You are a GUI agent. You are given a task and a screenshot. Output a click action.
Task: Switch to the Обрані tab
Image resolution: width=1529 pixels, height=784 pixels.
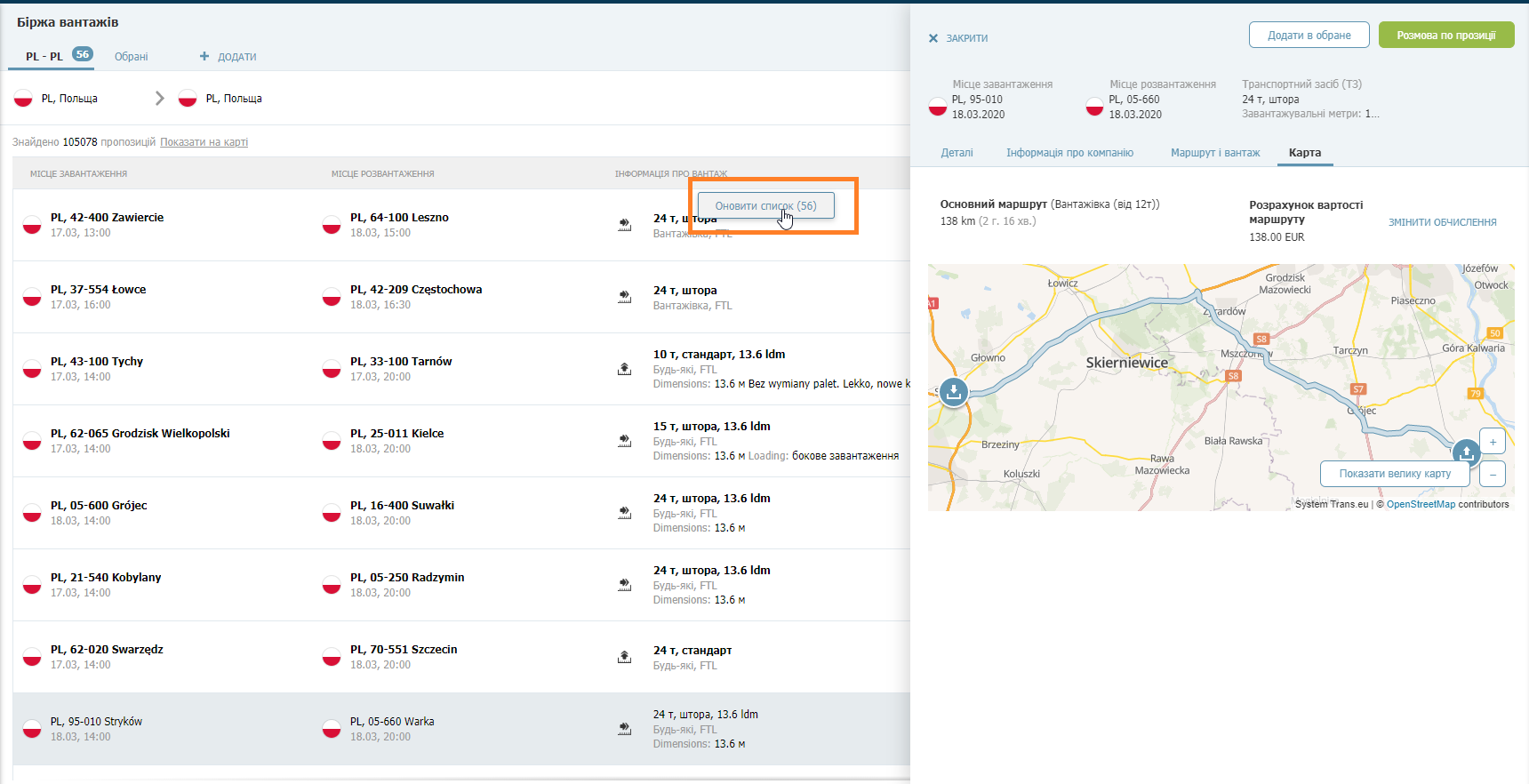pyautogui.click(x=131, y=56)
